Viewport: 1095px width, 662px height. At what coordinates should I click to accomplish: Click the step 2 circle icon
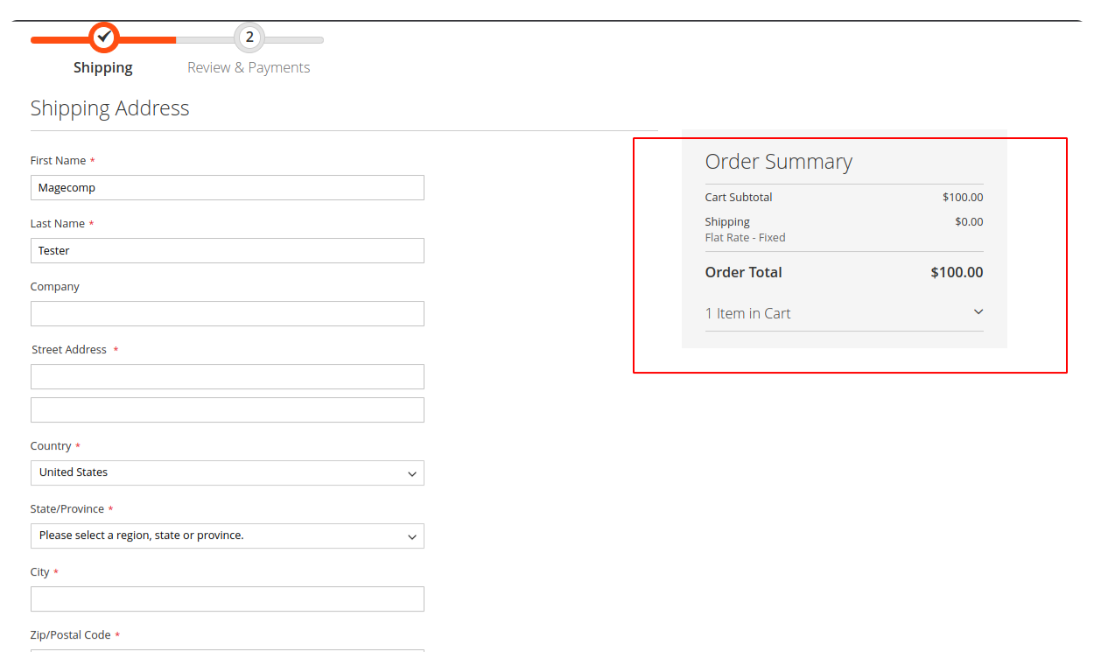tap(249, 38)
